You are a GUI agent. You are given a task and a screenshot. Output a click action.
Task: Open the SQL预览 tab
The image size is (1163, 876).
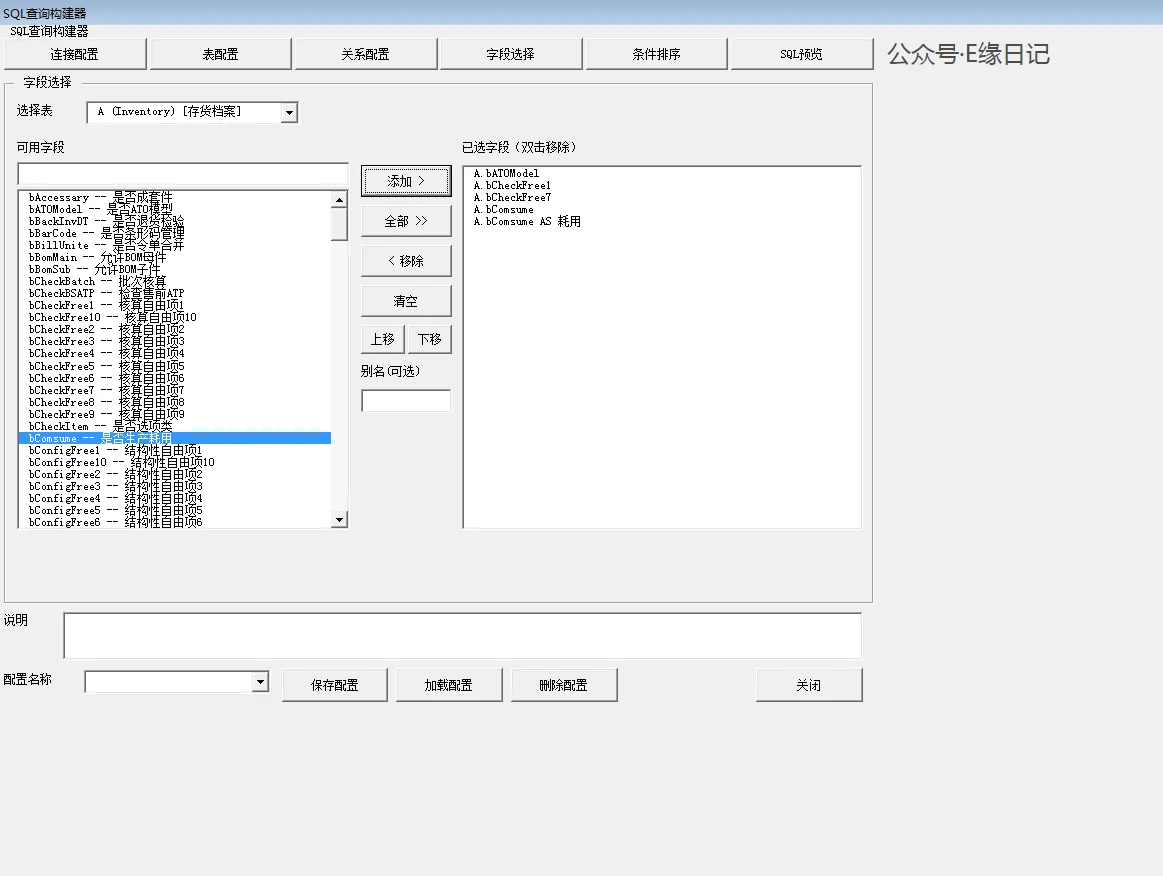(802, 54)
